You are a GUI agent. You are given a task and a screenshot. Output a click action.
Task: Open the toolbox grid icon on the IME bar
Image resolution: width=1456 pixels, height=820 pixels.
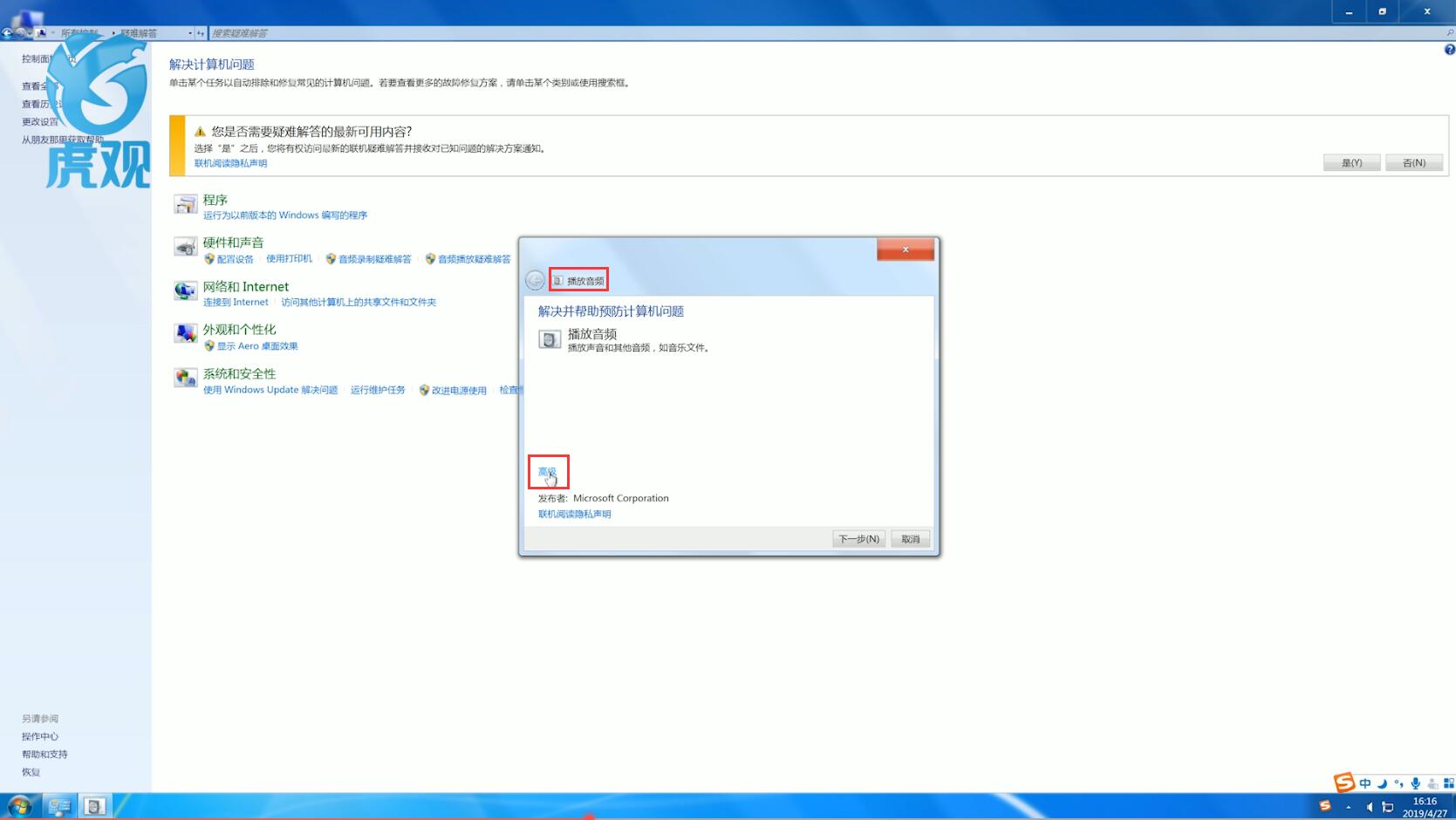click(x=1449, y=783)
